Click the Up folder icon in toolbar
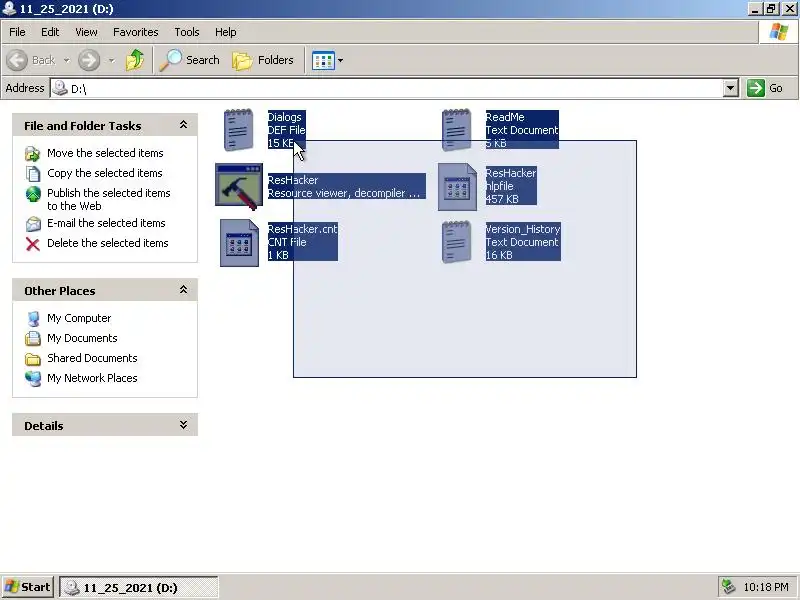The image size is (800, 600). 135,60
